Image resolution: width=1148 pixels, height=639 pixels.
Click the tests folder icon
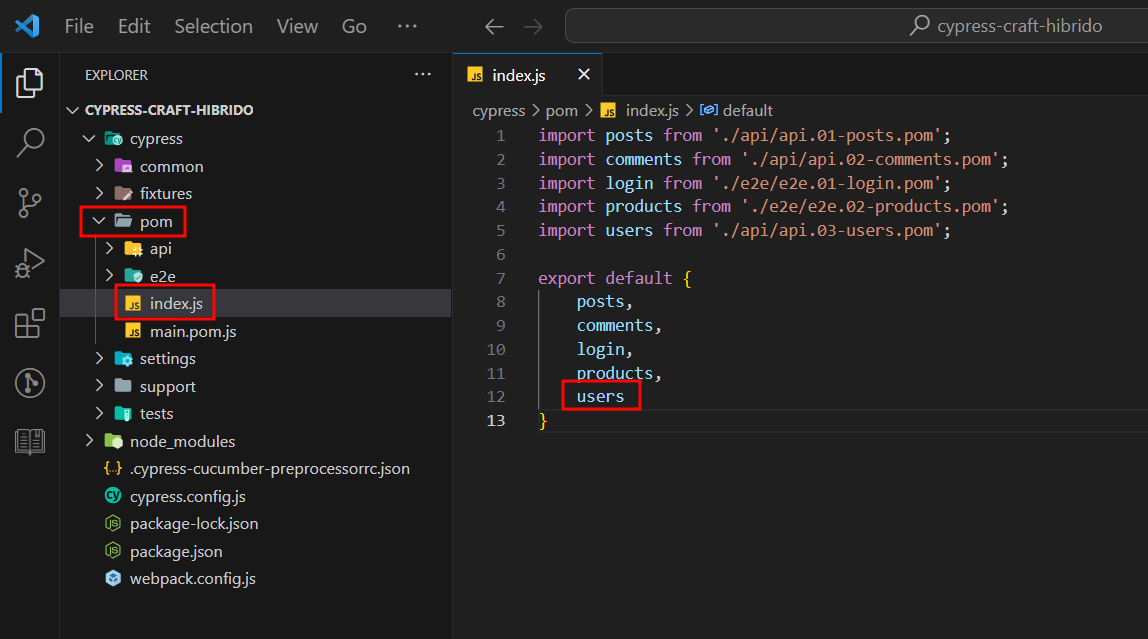pos(123,414)
